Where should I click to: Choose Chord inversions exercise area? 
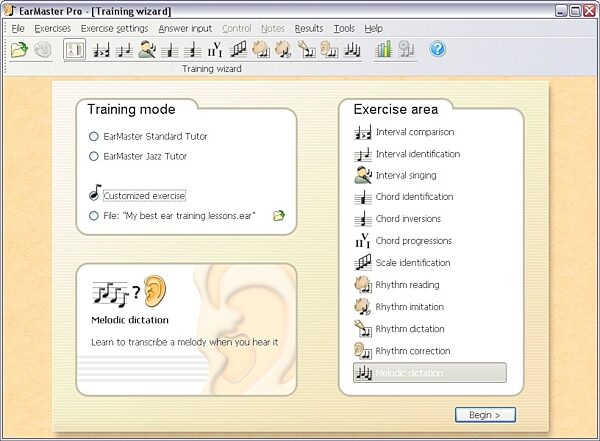(408, 219)
